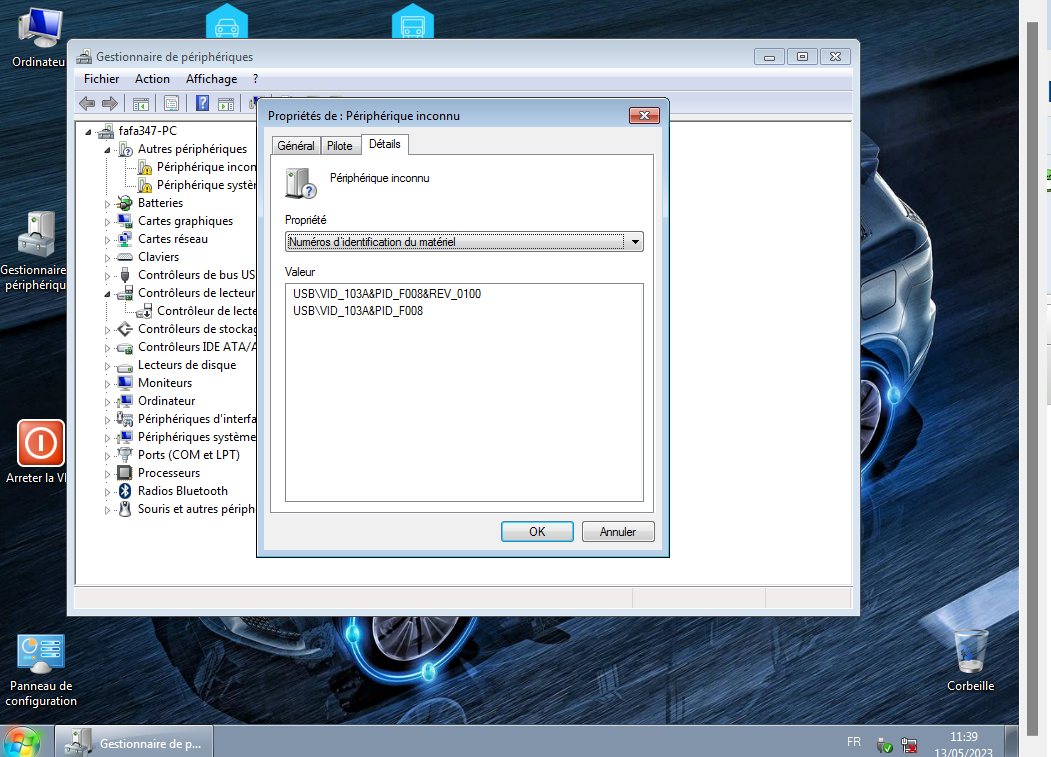Image resolution: width=1051 pixels, height=757 pixels.
Task: Click the blue car icon on the desktop
Action: tap(227, 21)
